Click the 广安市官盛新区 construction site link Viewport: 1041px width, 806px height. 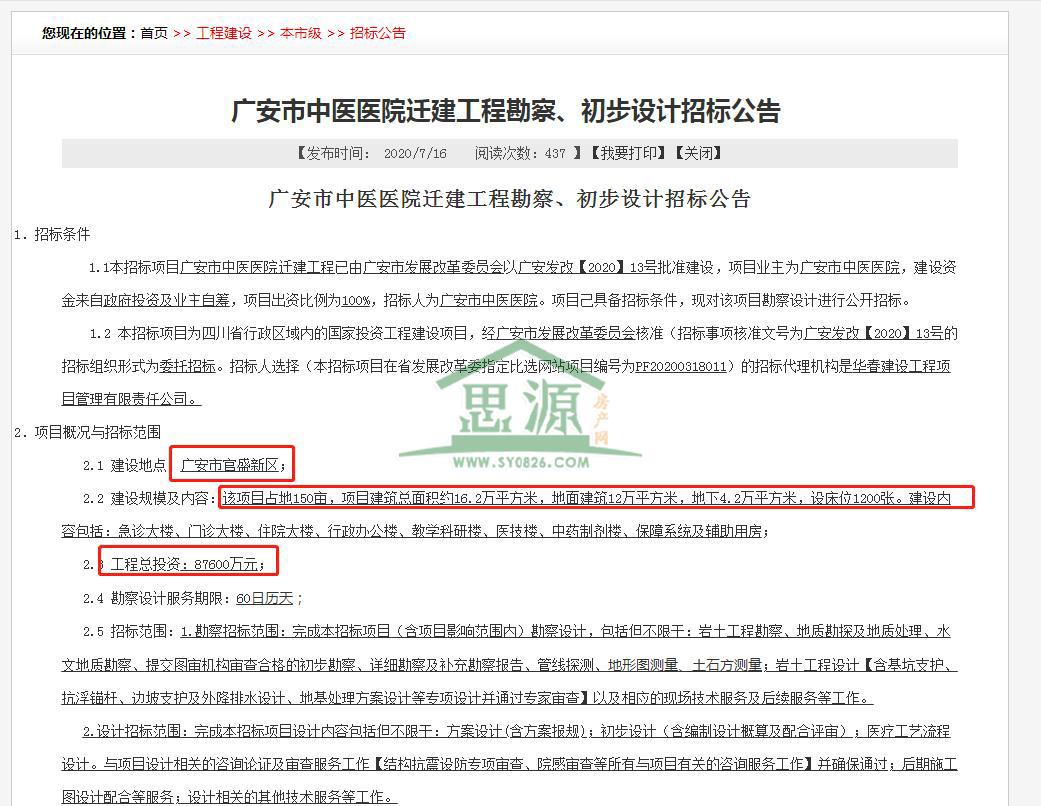pyautogui.click(x=232, y=463)
